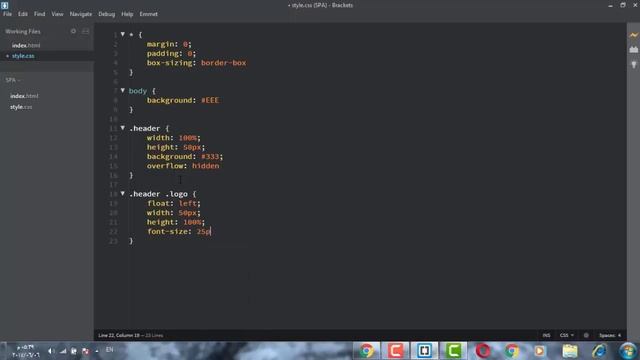Open Internet Explorer in taskbar
The height and width of the screenshot is (360, 640).
point(599,351)
